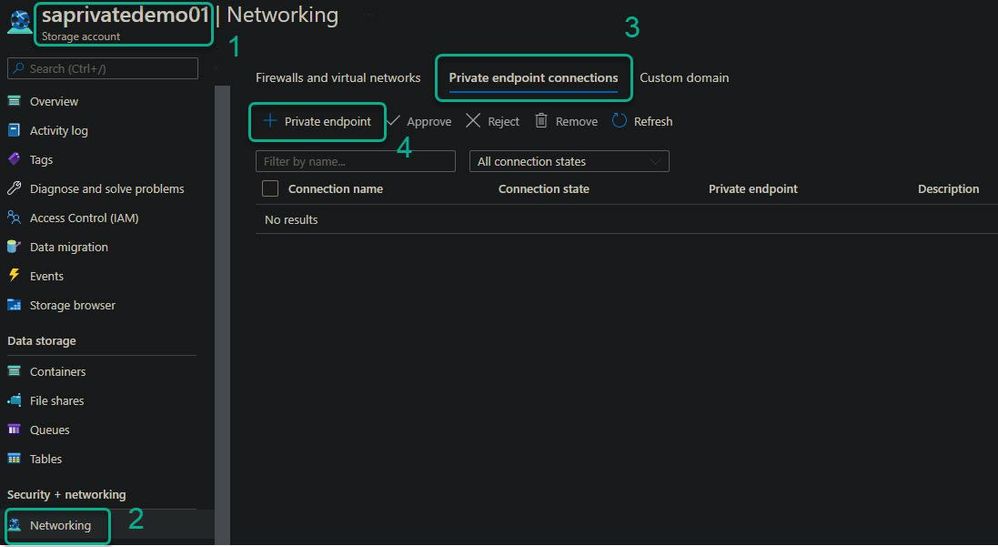Open Access Control (IAM) page

coord(84,218)
